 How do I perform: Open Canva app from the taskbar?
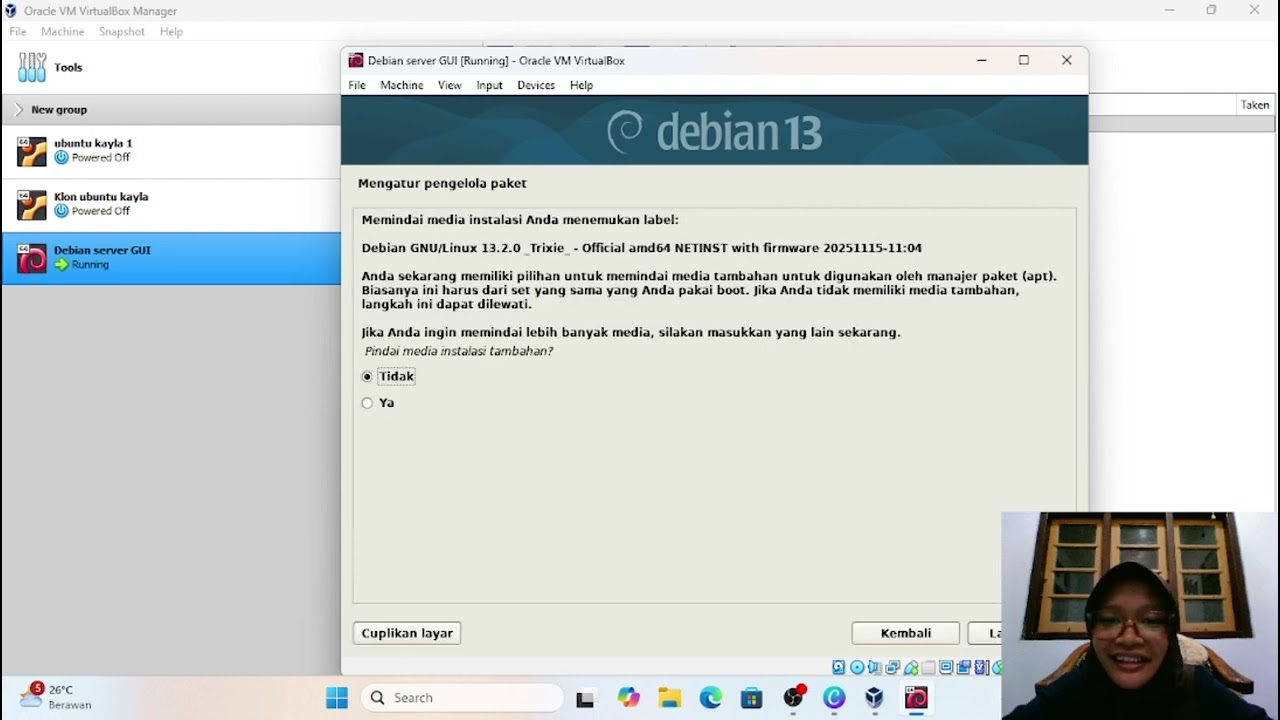[x=834, y=698]
